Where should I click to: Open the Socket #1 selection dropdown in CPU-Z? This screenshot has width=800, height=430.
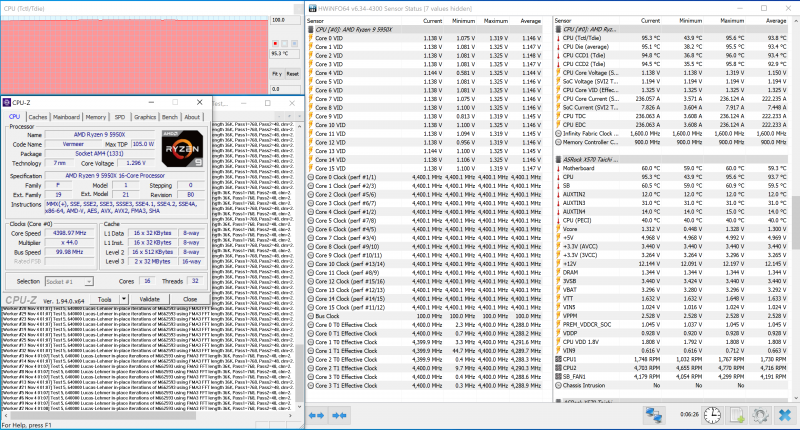pos(89,282)
